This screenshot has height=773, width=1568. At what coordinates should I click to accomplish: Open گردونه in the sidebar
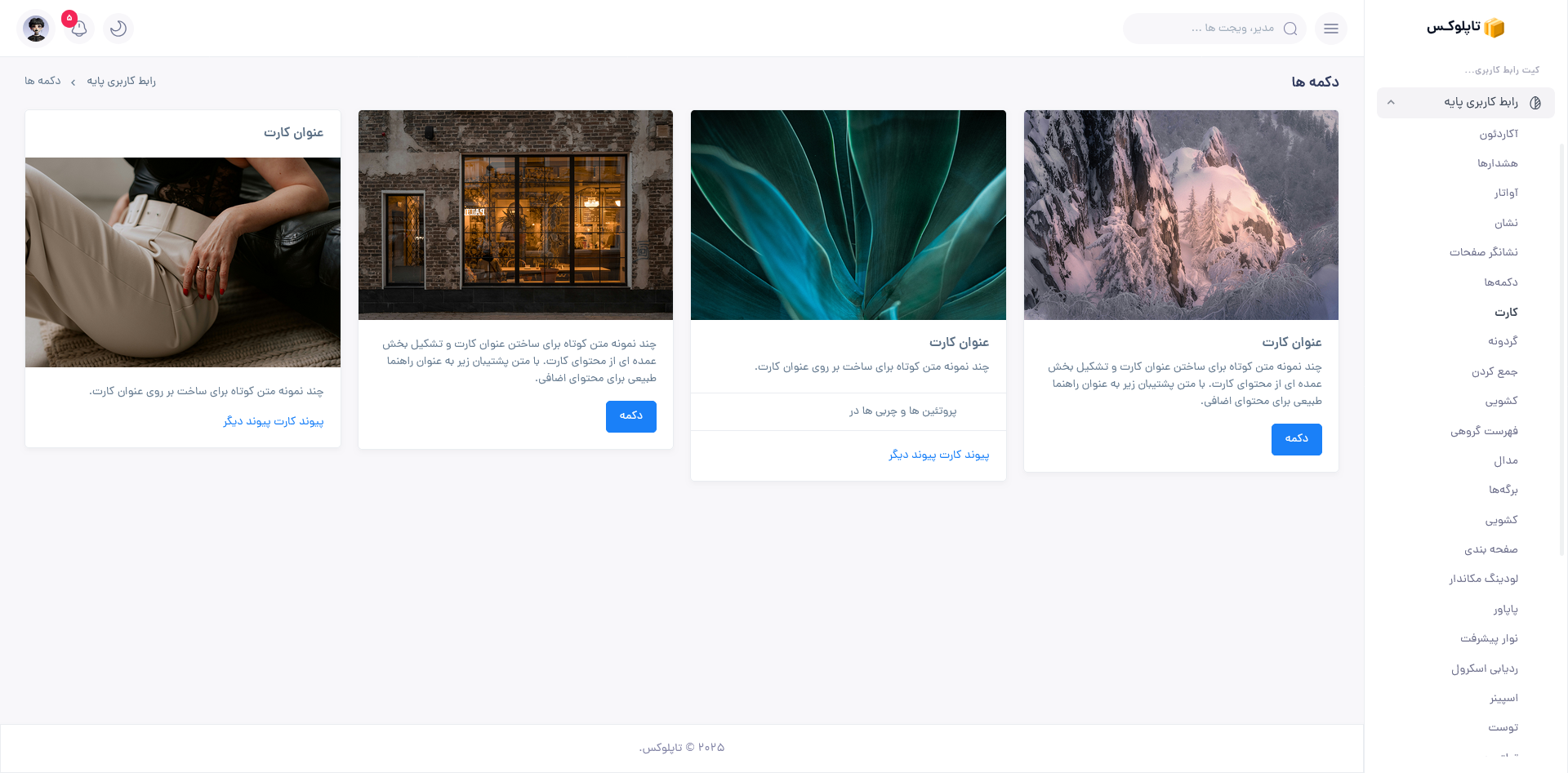(1503, 341)
